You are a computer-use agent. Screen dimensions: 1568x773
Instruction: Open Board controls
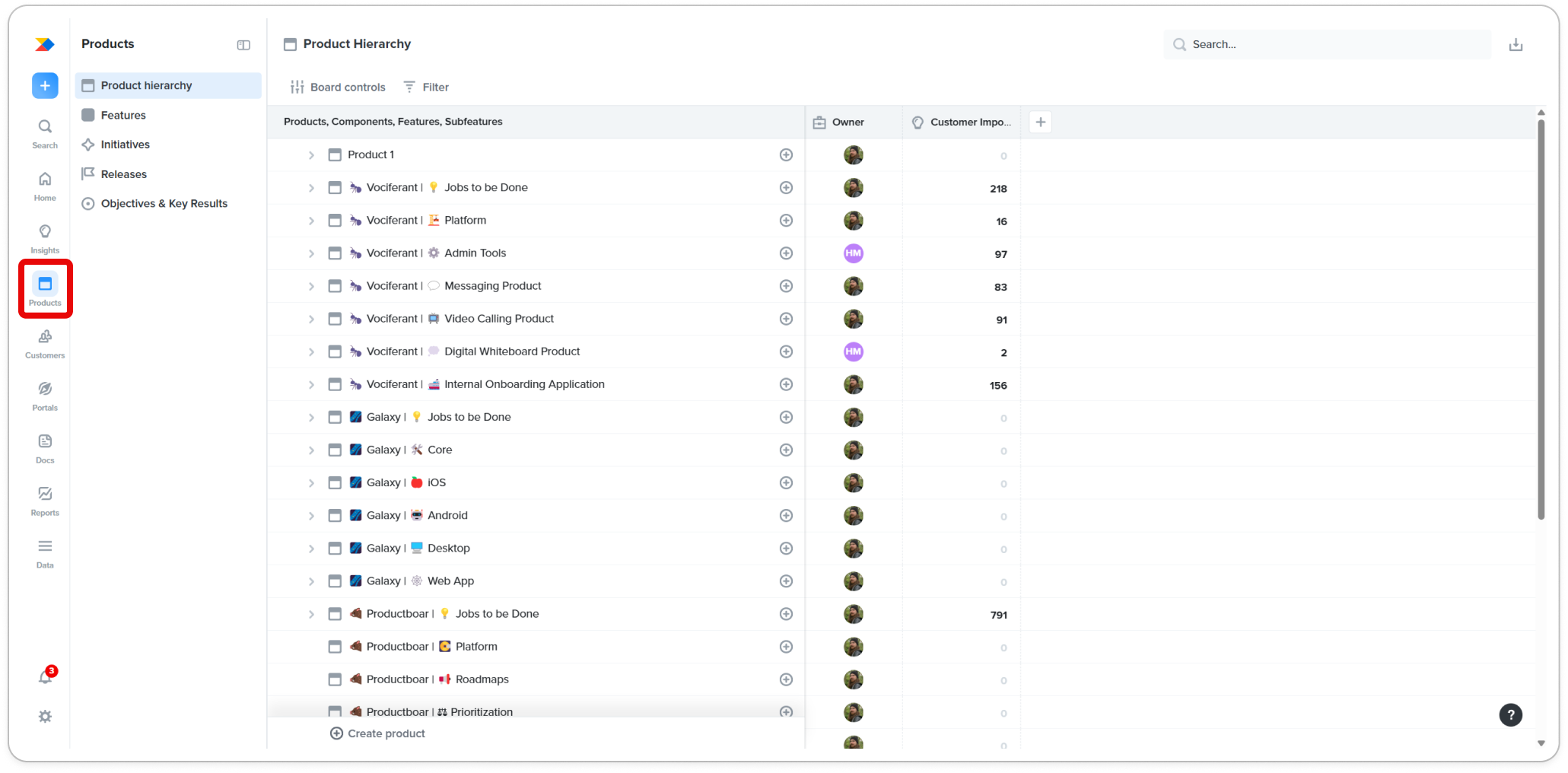pyautogui.click(x=338, y=87)
